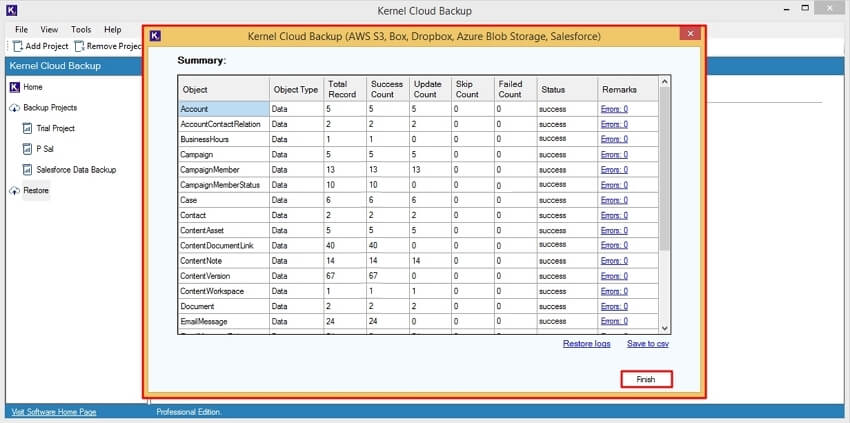
Task: Open the Help menu
Action: (x=113, y=29)
